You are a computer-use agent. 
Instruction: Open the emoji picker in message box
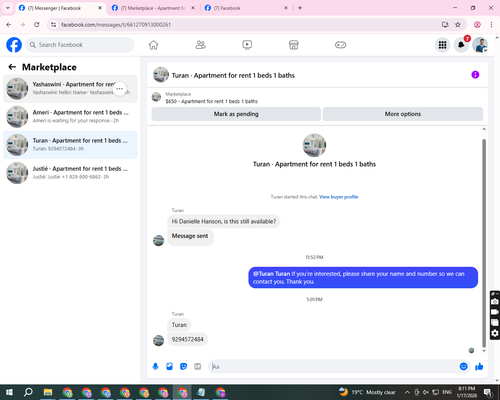click(463, 367)
